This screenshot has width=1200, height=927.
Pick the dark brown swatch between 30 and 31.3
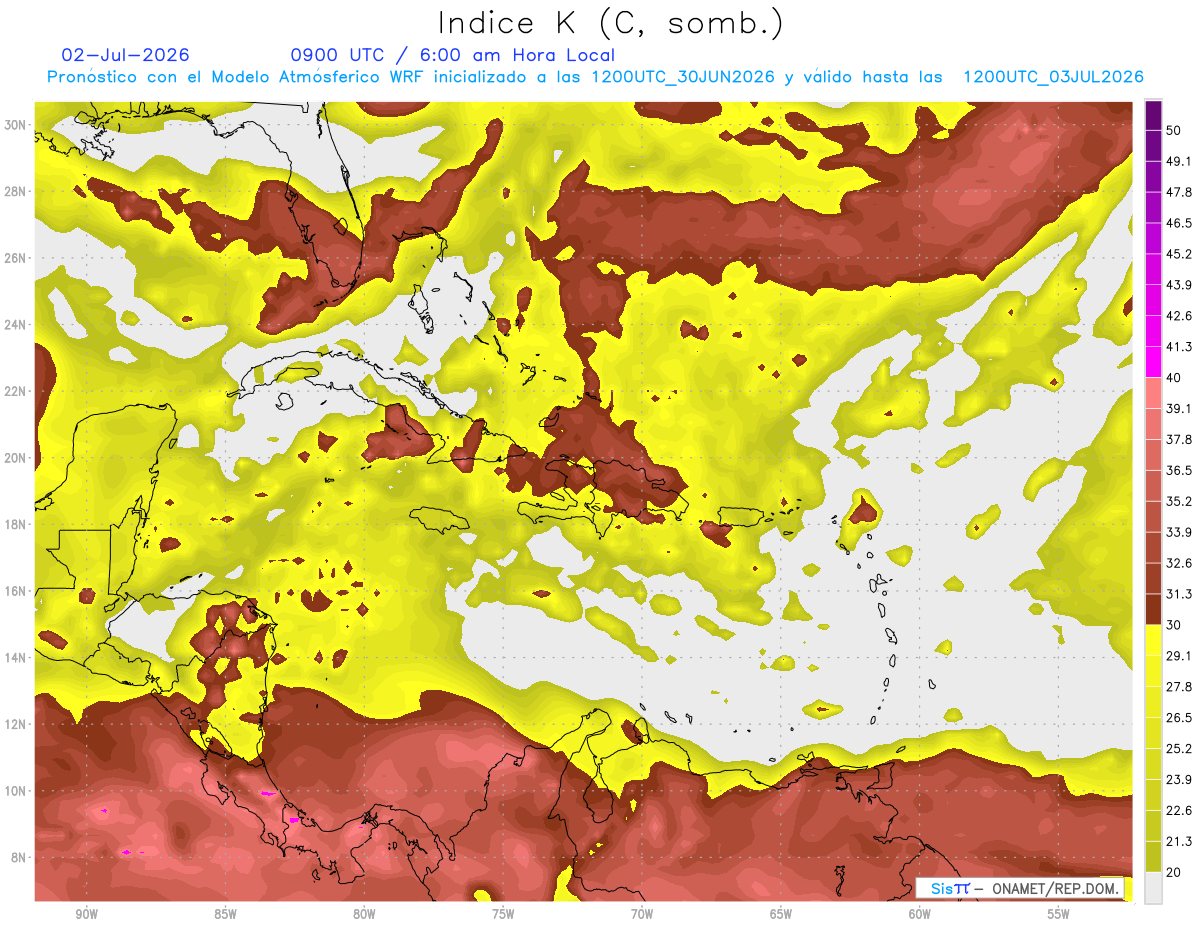(x=1153, y=609)
